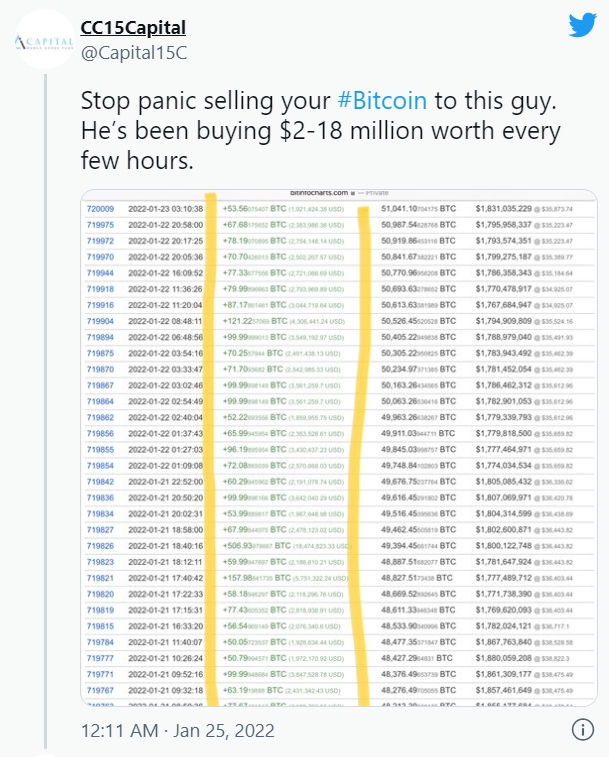Viewport: 609px width, 757px height.
Task: Select block 719904 in the table
Action: click(x=100, y=321)
